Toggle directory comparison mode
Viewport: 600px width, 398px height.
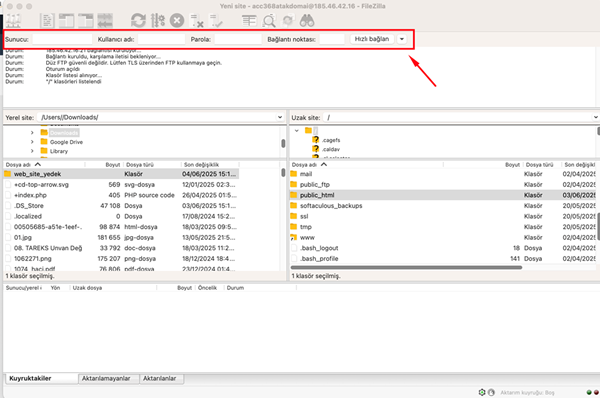[x=269, y=20]
